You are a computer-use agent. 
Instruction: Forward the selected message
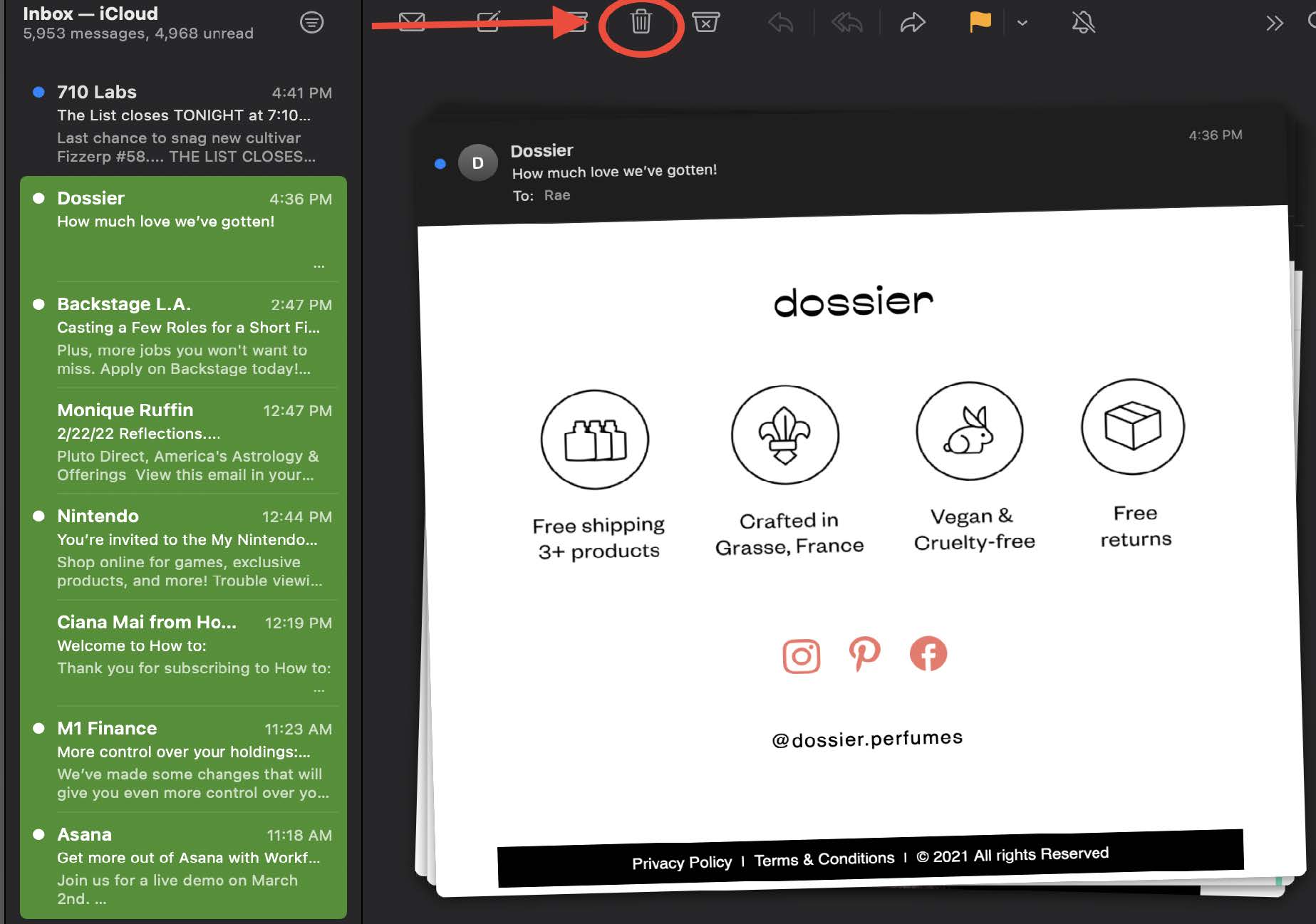[x=913, y=23]
